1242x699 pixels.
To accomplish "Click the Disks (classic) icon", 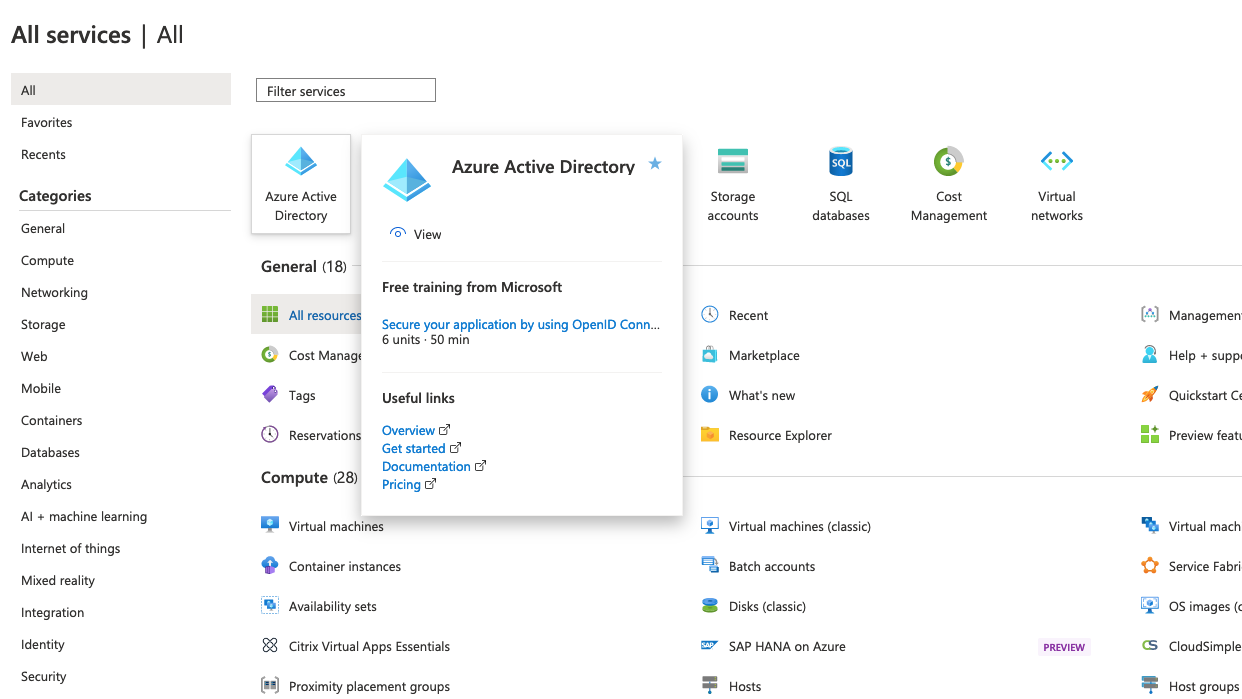I will (710, 605).
